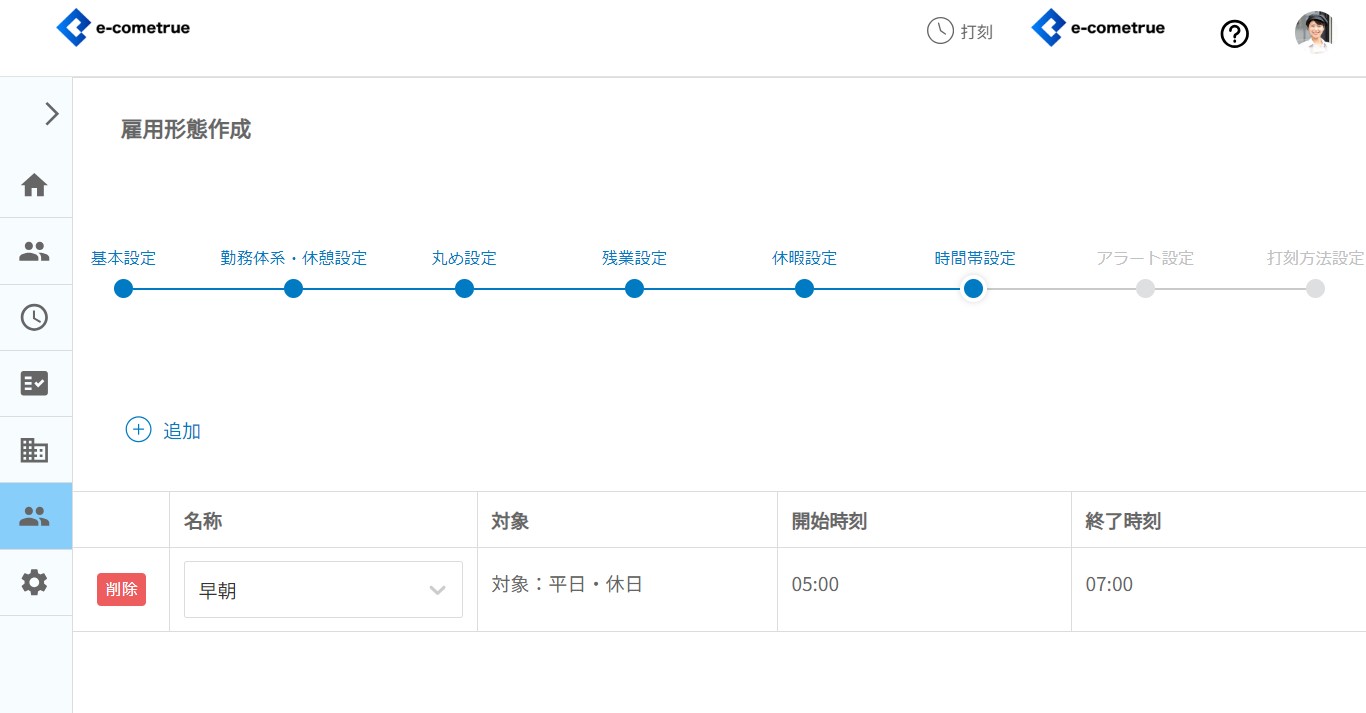Click the clock icon in sidebar
The width and height of the screenshot is (1366, 713).
(35, 318)
